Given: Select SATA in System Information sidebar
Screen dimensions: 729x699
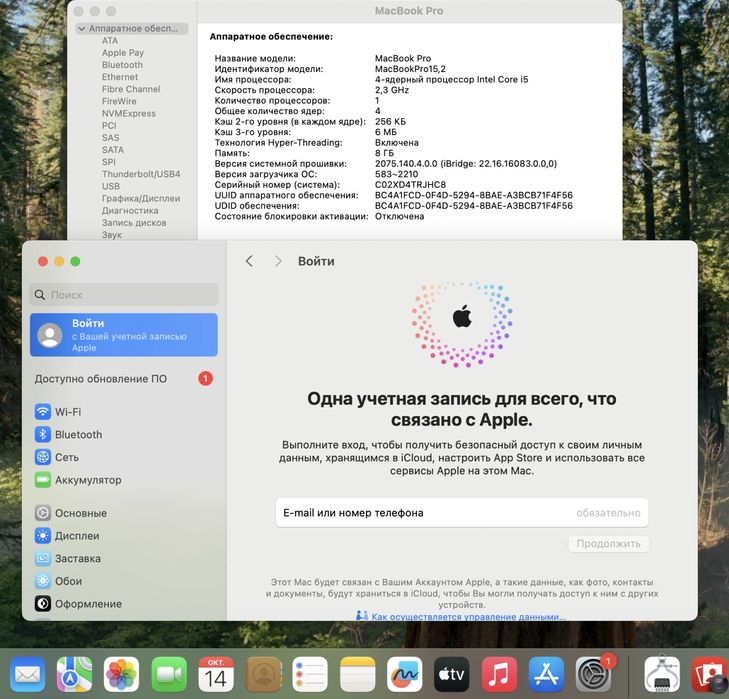Looking at the screenshot, I should (x=113, y=150).
